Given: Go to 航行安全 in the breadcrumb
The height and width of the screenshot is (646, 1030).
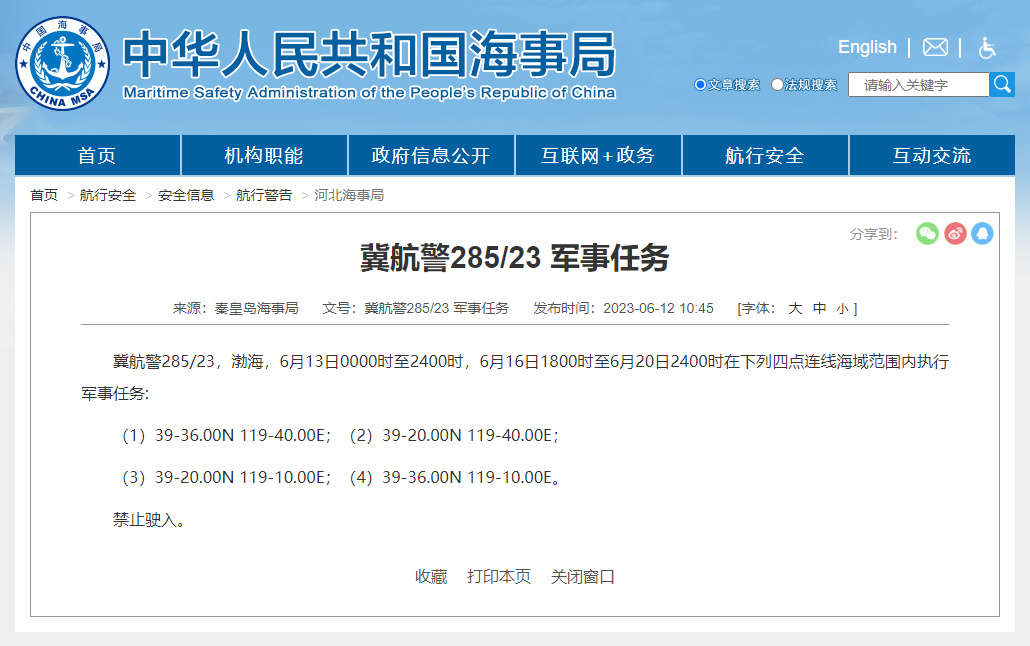Looking at the screenshot, I should tap(108, 195).
